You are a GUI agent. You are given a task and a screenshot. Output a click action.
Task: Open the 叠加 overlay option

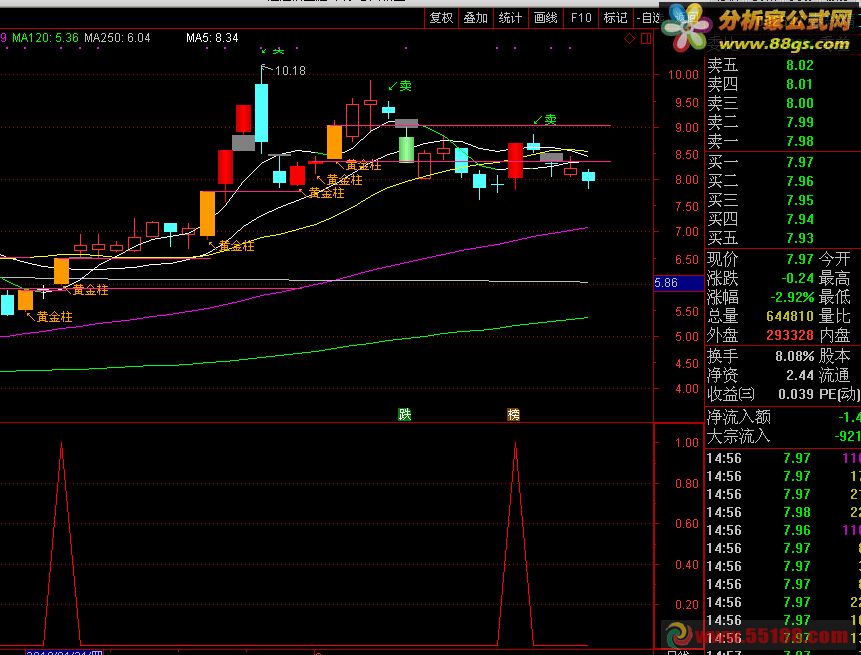pos(476,18)
